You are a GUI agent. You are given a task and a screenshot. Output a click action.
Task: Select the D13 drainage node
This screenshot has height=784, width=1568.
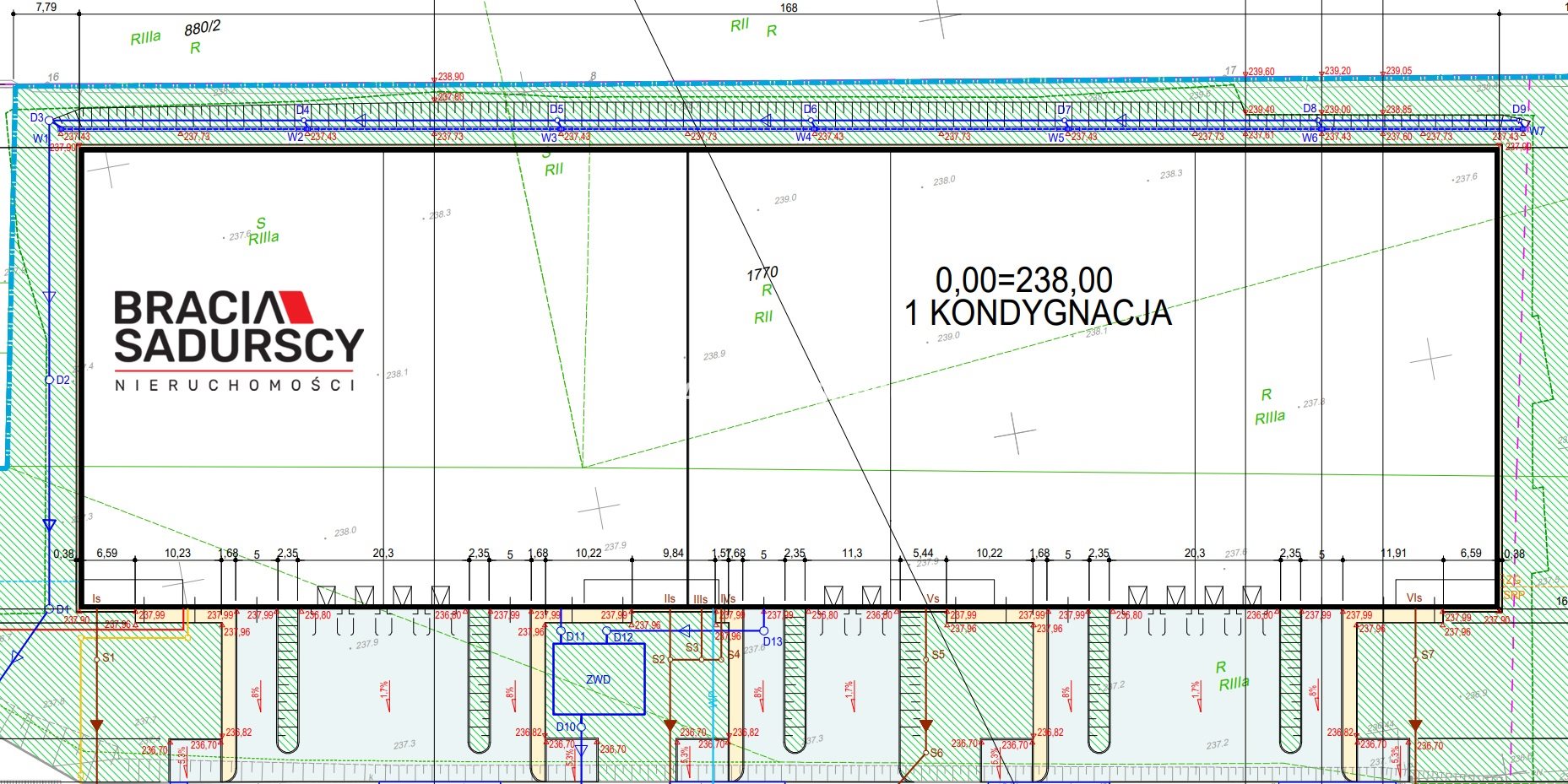[764, 630]
